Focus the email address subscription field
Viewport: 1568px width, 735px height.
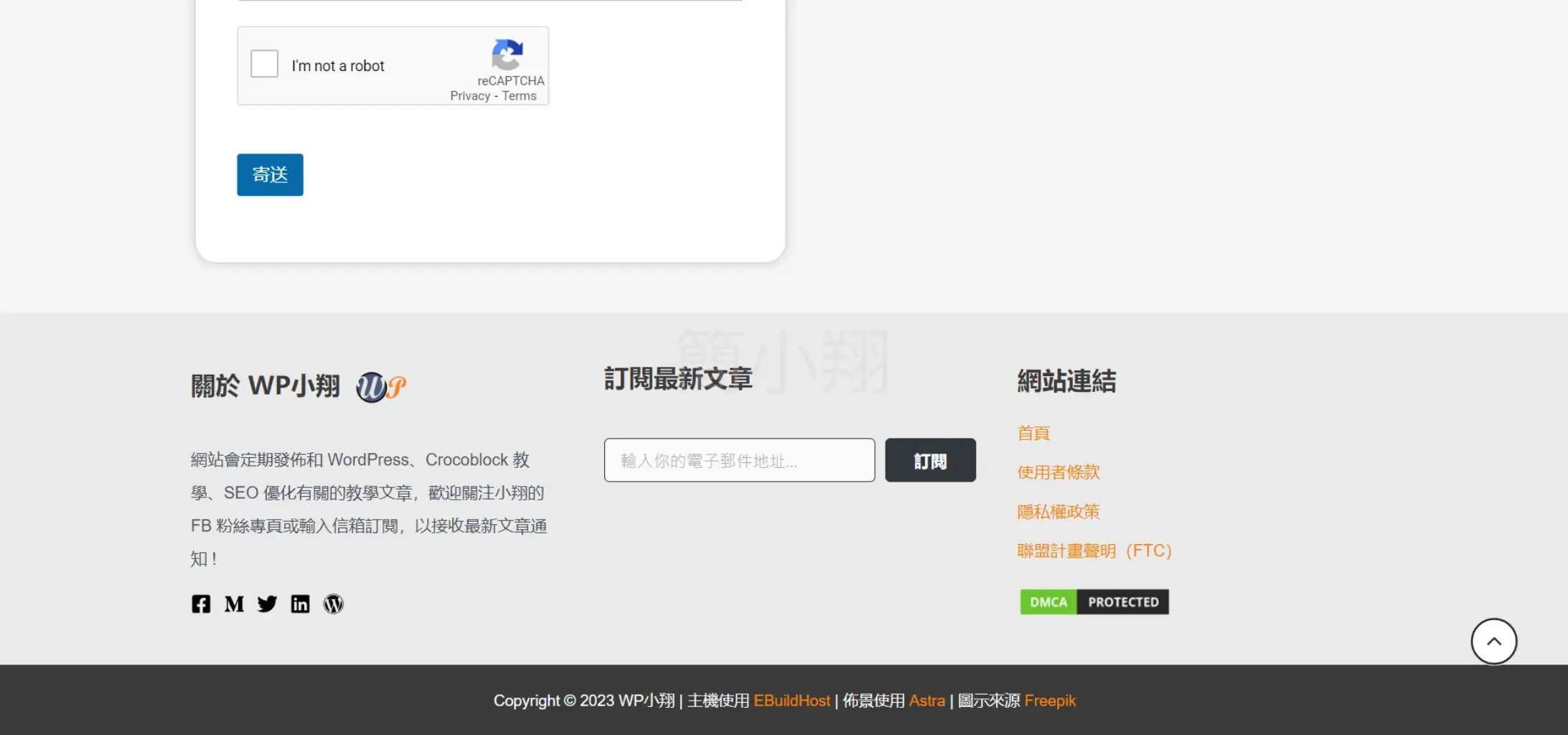[739, 460]
